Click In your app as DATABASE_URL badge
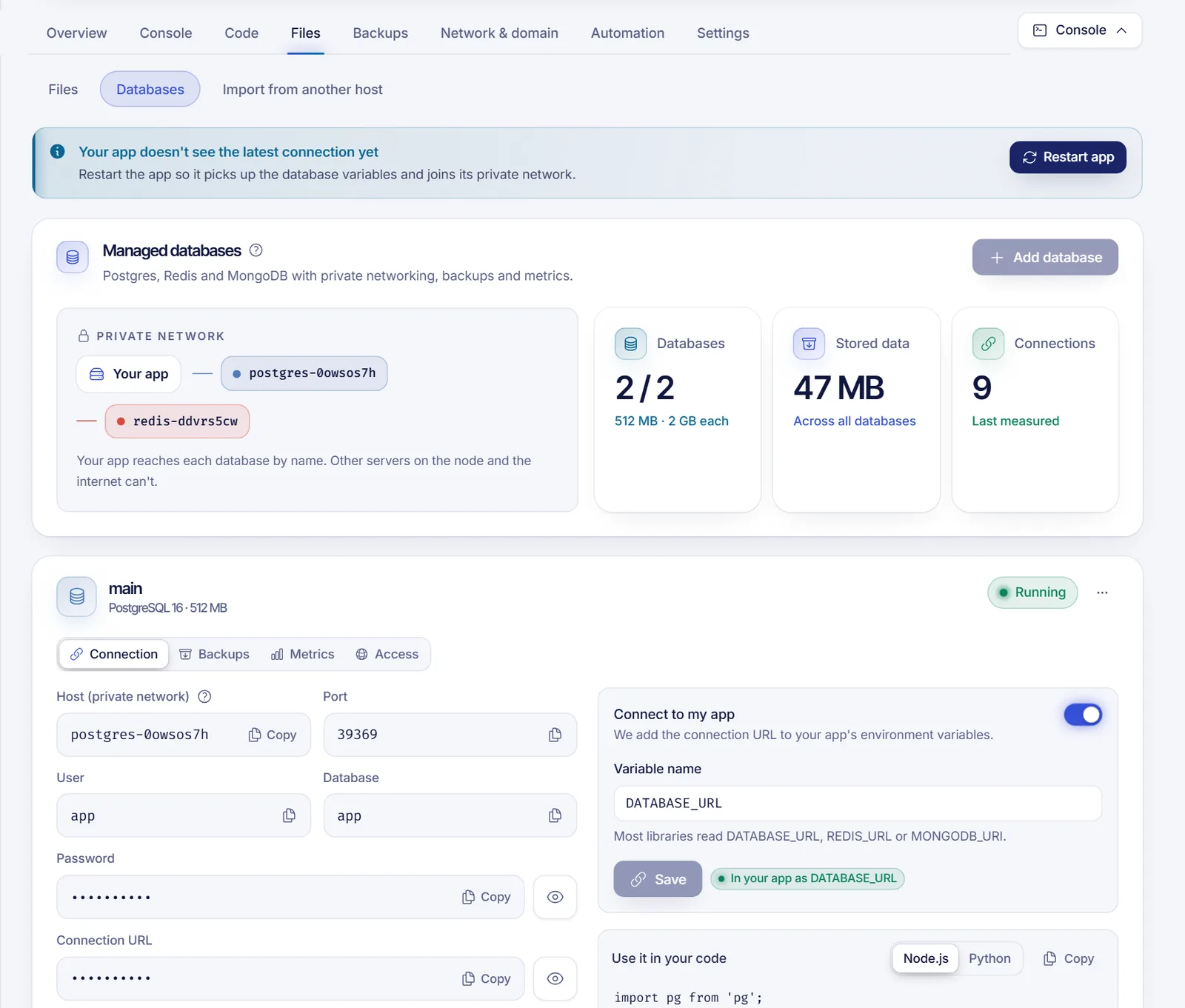The height and width of the screenshot is (1008, 1185). click(x=807, y=878)
